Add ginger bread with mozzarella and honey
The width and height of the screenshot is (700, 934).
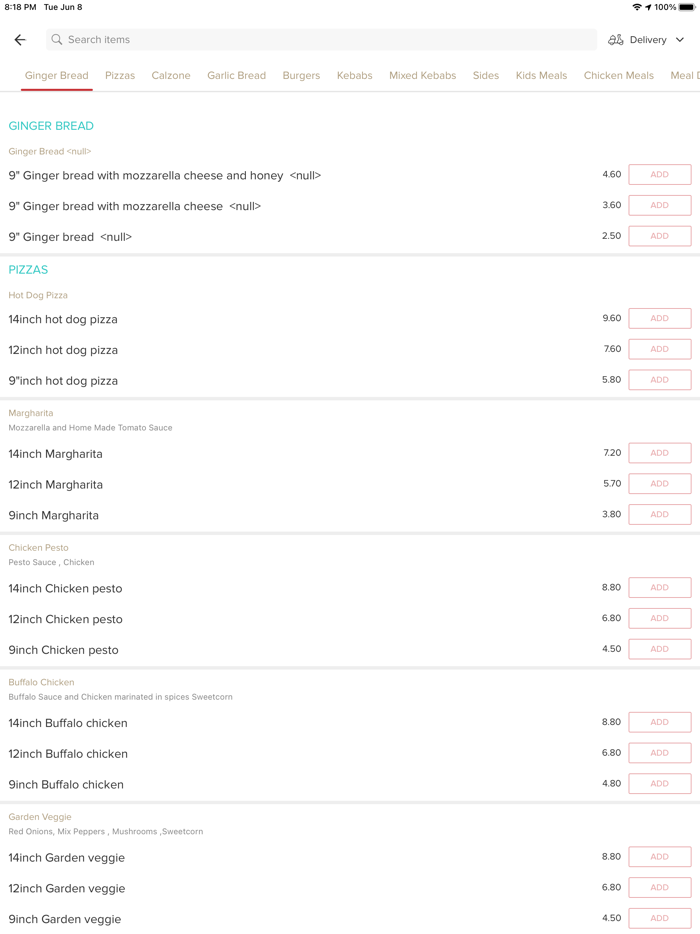point(659,175)
